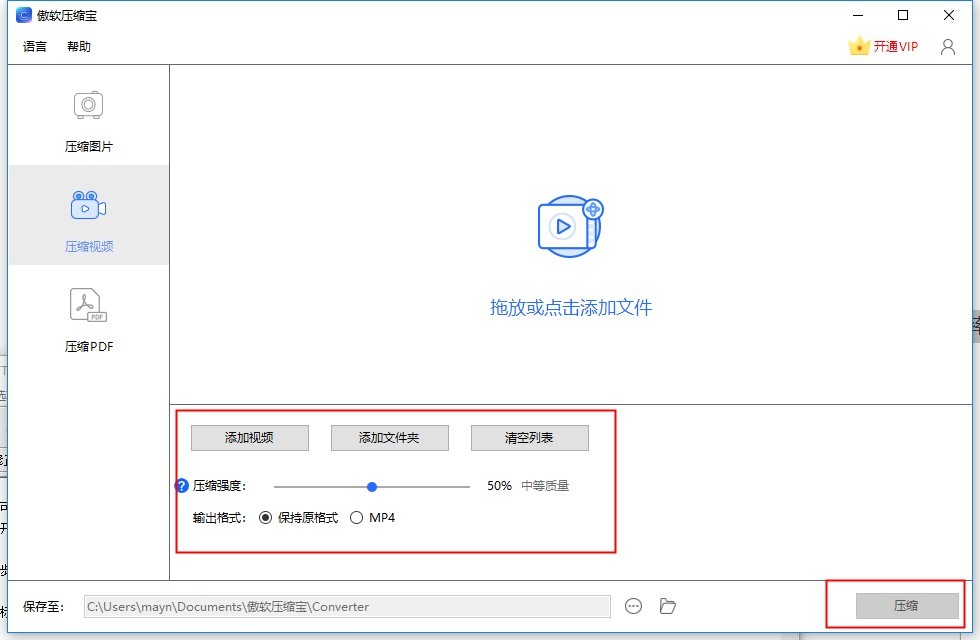Image resolution: width=980 pixels, height=640 pixels.
Task: Click the VIP crown icon
Action: point(858,46)
